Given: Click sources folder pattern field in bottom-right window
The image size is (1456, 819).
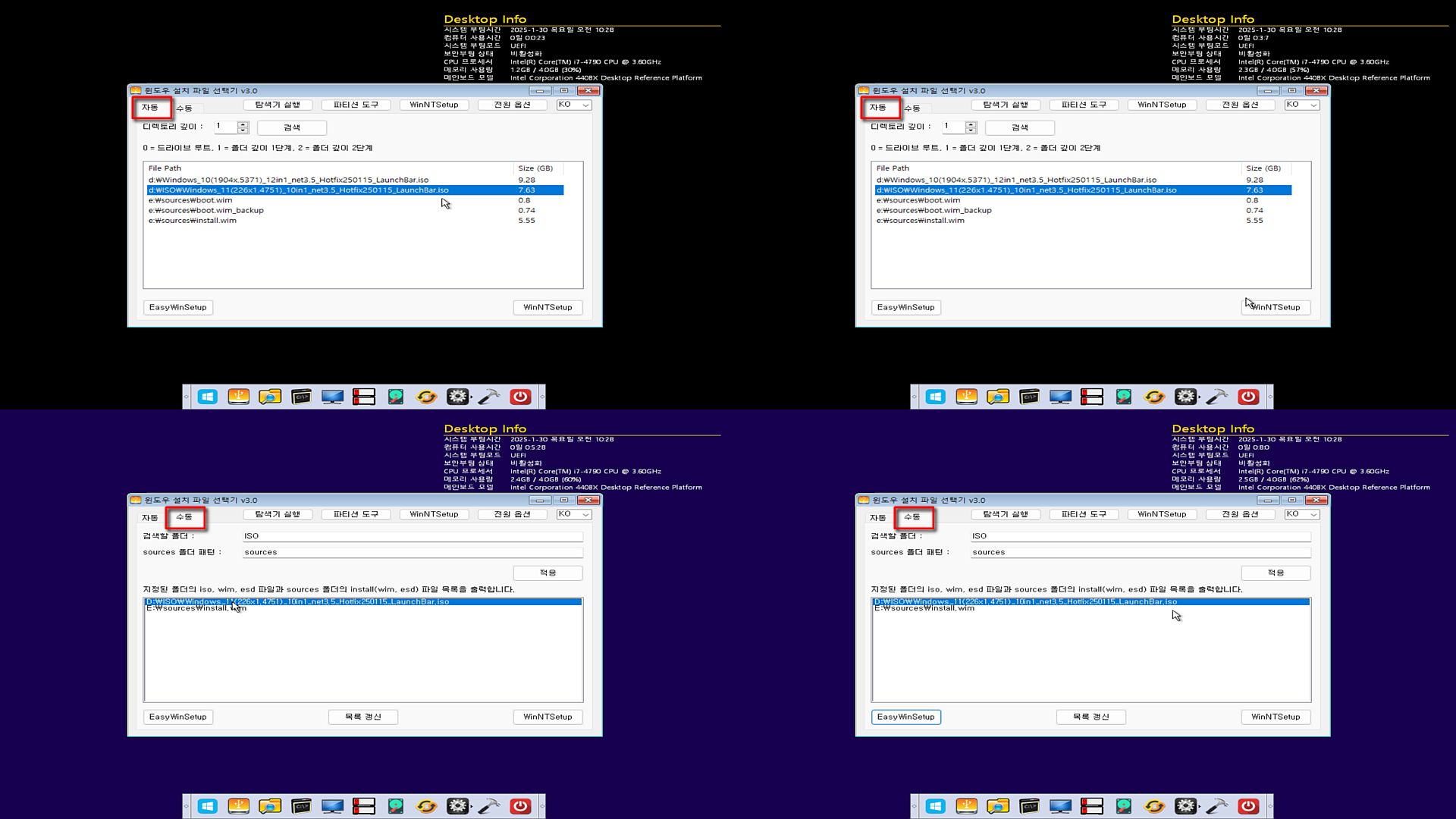Looking at the screenshot, I should click(1140, 552).
